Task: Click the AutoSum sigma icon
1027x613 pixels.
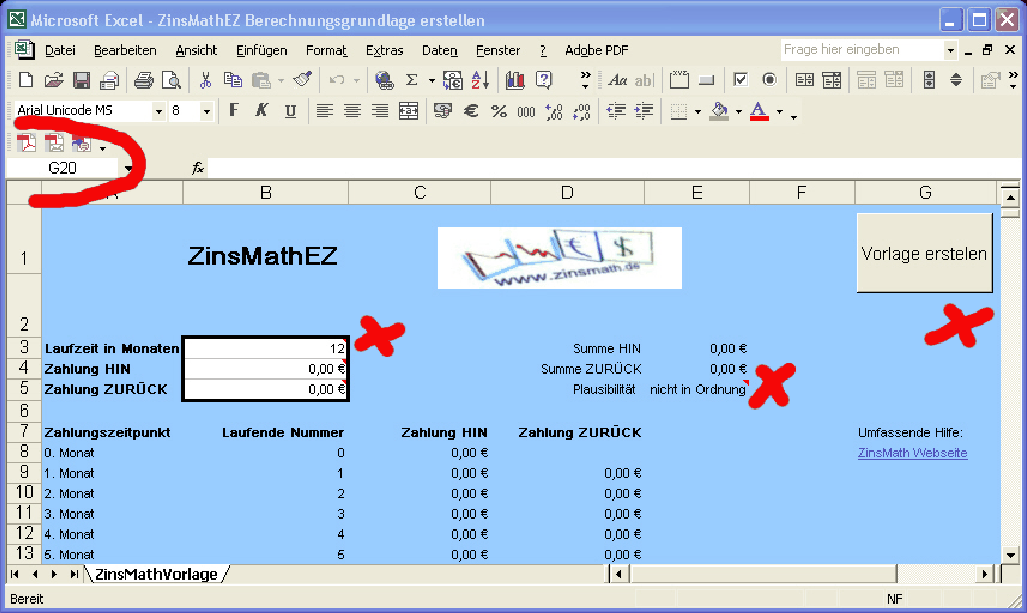Action: [411, 80]
